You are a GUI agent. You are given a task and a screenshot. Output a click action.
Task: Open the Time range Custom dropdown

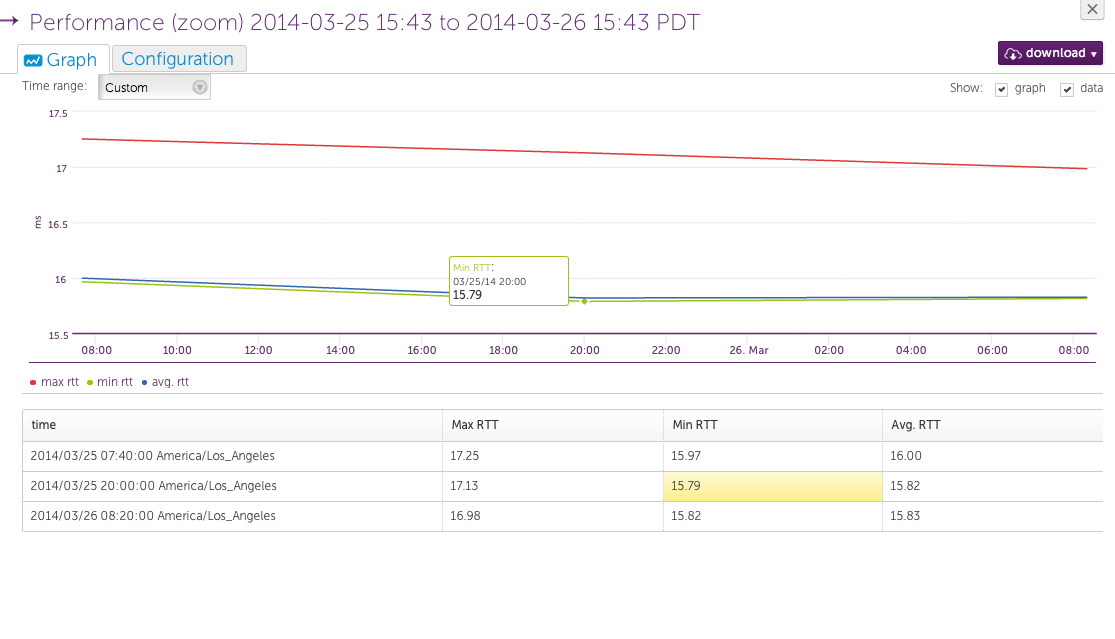coord(154,87)
